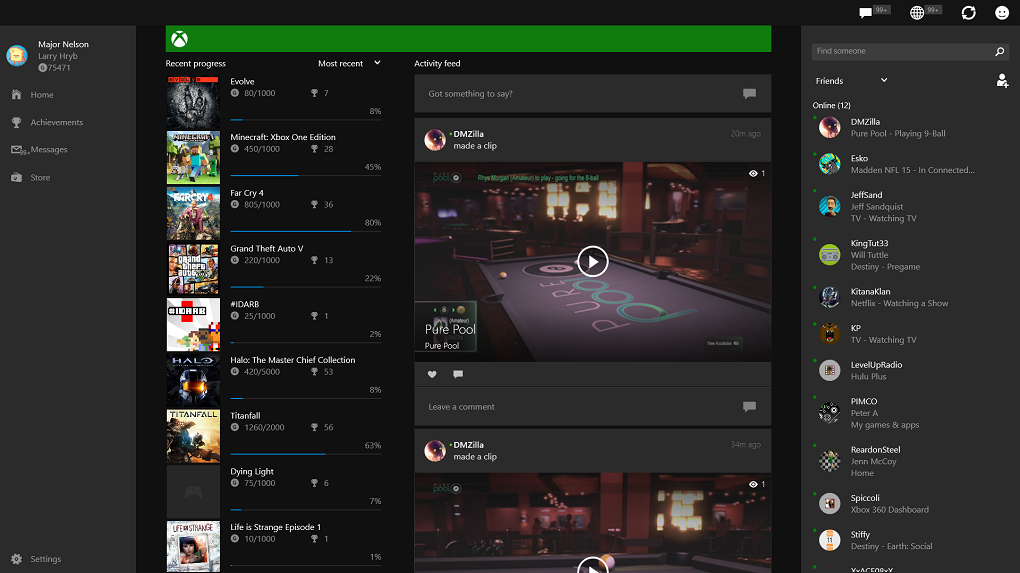Click the globe notifications icon
Image resolution: width=1020 pixels, height=573 pixels.
point(917,13)
